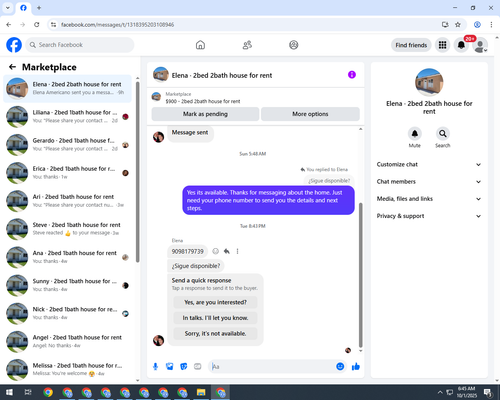Open Nick 2bed 1bath house conversation
Viewport: 500px width, 400px height.
click(67, 313)
